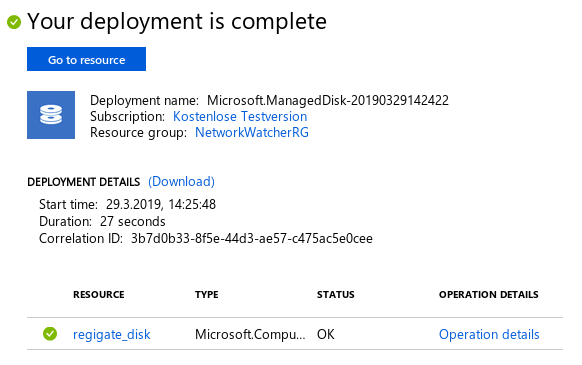Click the STATUS column header

pyautogui.click(x=336, y=294)
